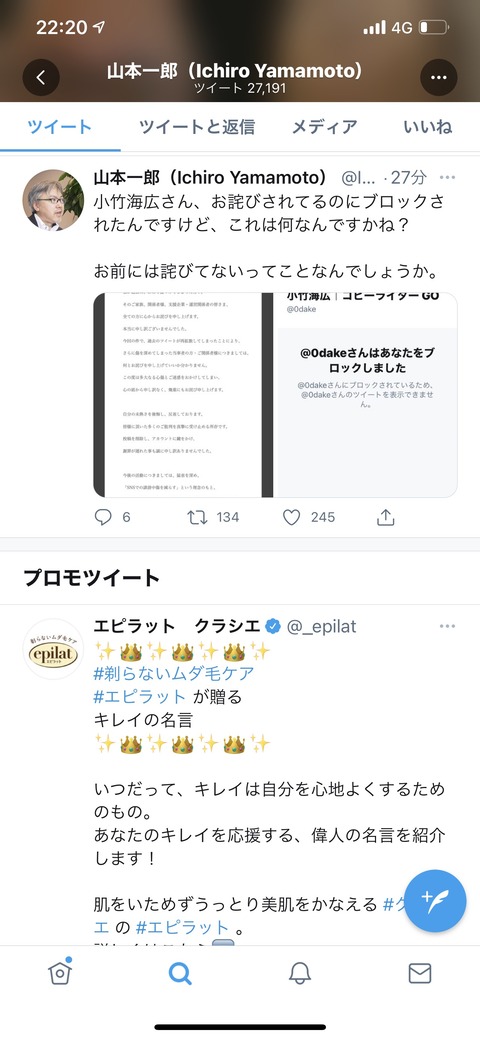This screenshot has width=480, height=1039.
Task: Open the #剃らないムダ毛ケア hashtag
Action: coord(174,673)
